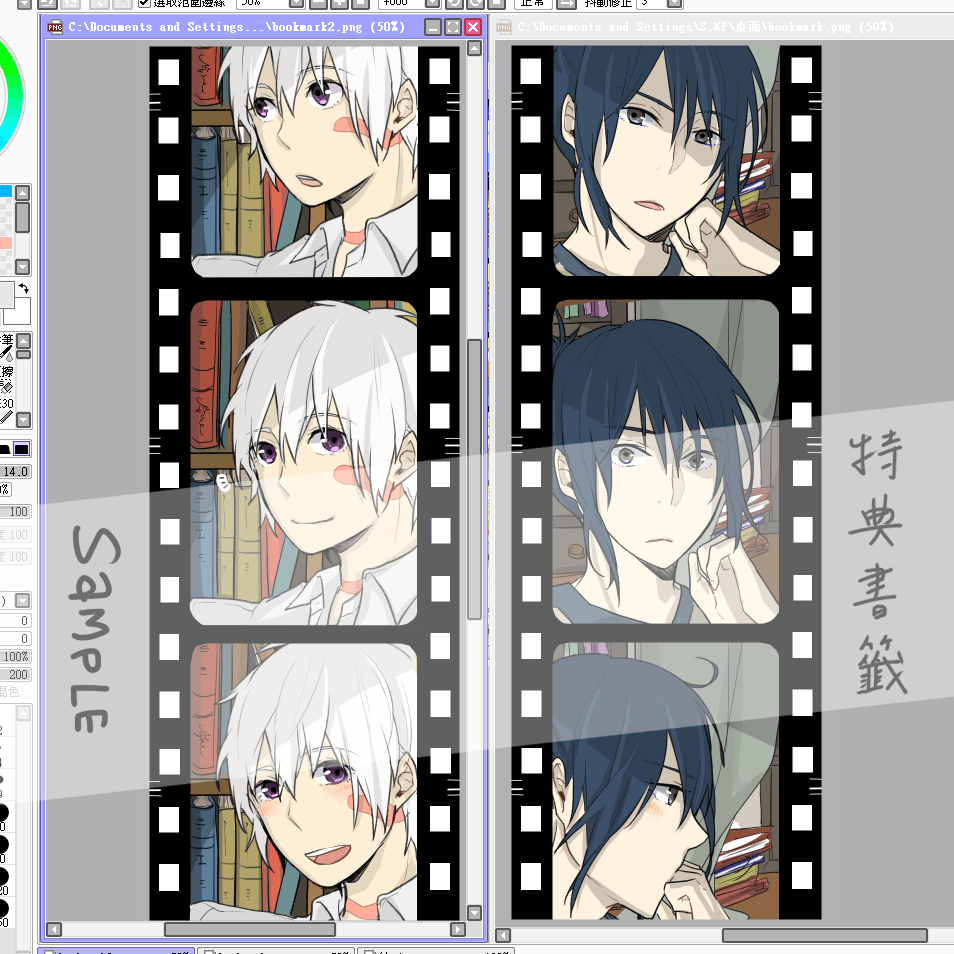Click the slider showing 200 in the brush settings
This screenshot has width=954, height=954.
coord(15,674)
